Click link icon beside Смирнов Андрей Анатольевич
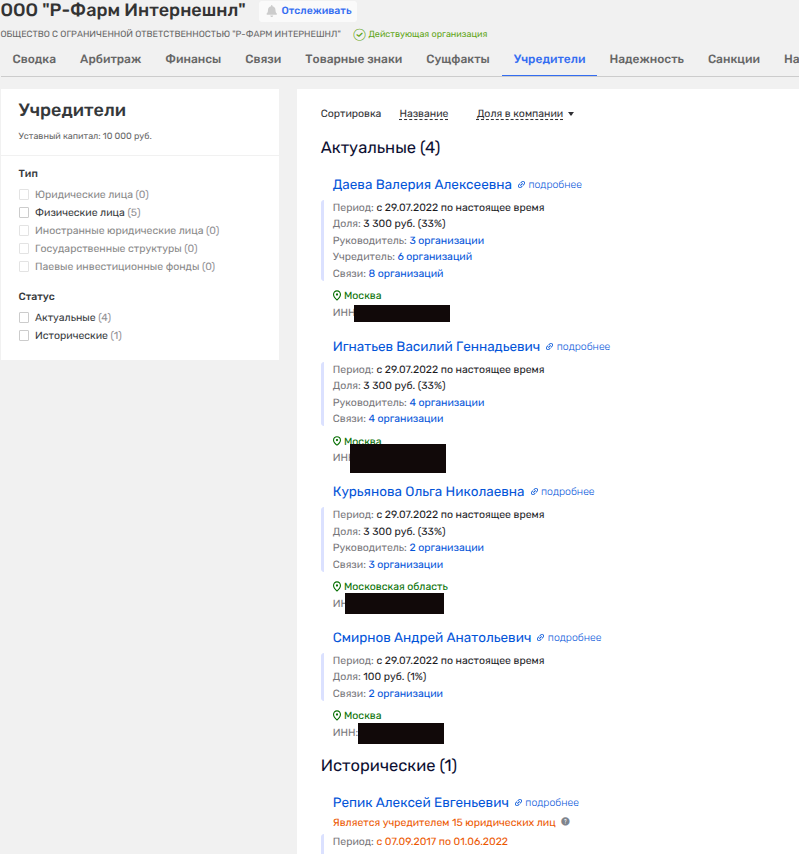Screen dimensions: 799x854 coord(542,638)
